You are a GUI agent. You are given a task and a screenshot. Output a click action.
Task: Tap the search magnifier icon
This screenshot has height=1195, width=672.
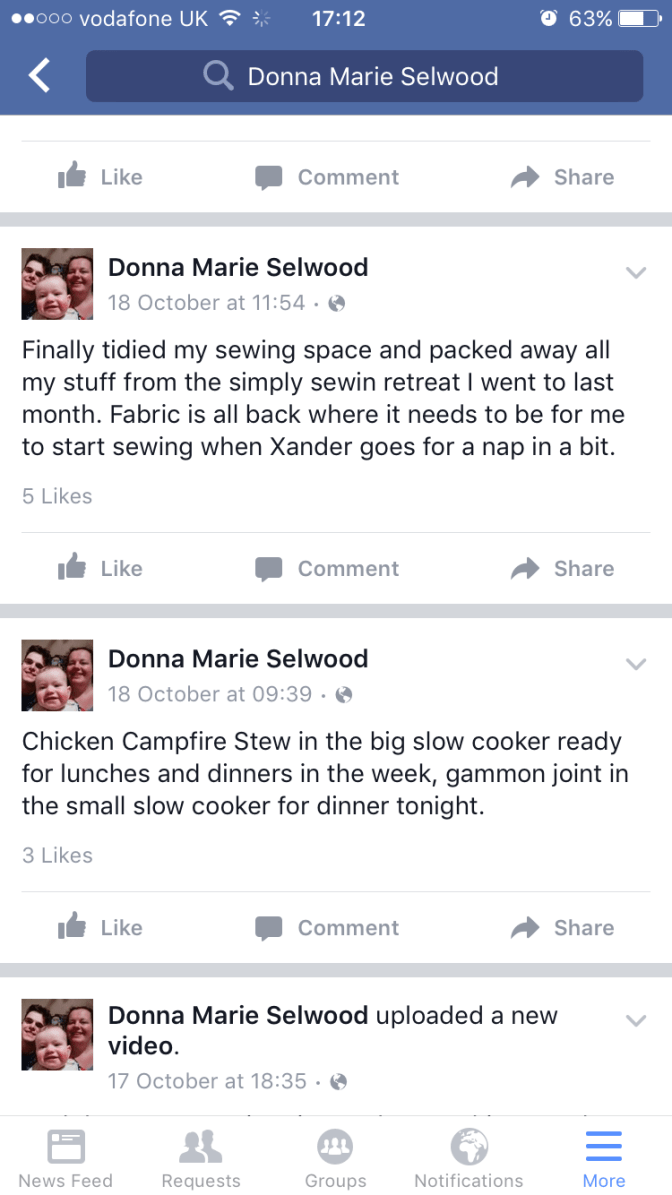(x=217, y=76)
